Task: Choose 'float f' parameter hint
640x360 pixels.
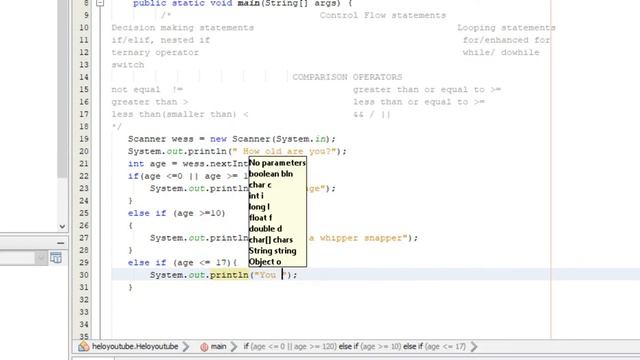Action: click(260, 218)
